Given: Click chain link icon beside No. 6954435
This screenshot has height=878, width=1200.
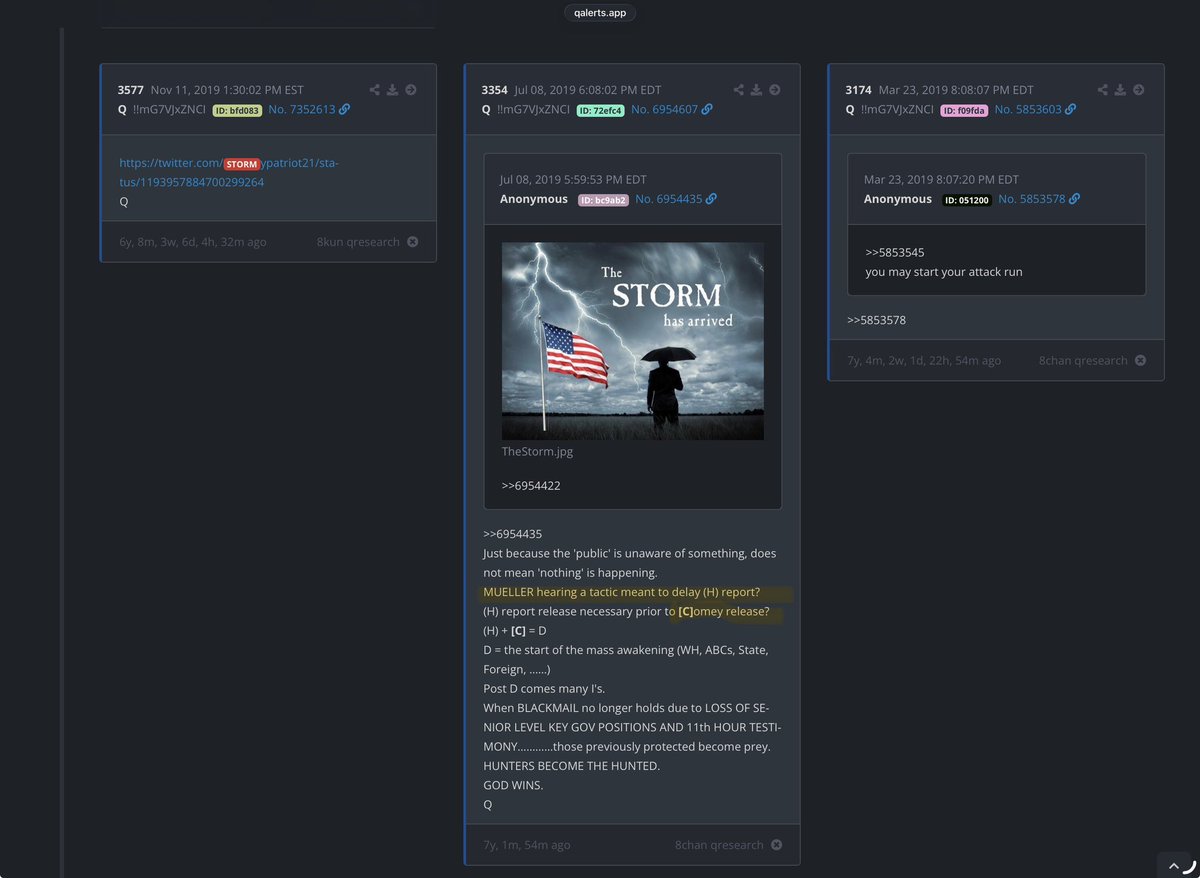Looking at the screenshot, I should pyautogui.click(x=711, y=199).
